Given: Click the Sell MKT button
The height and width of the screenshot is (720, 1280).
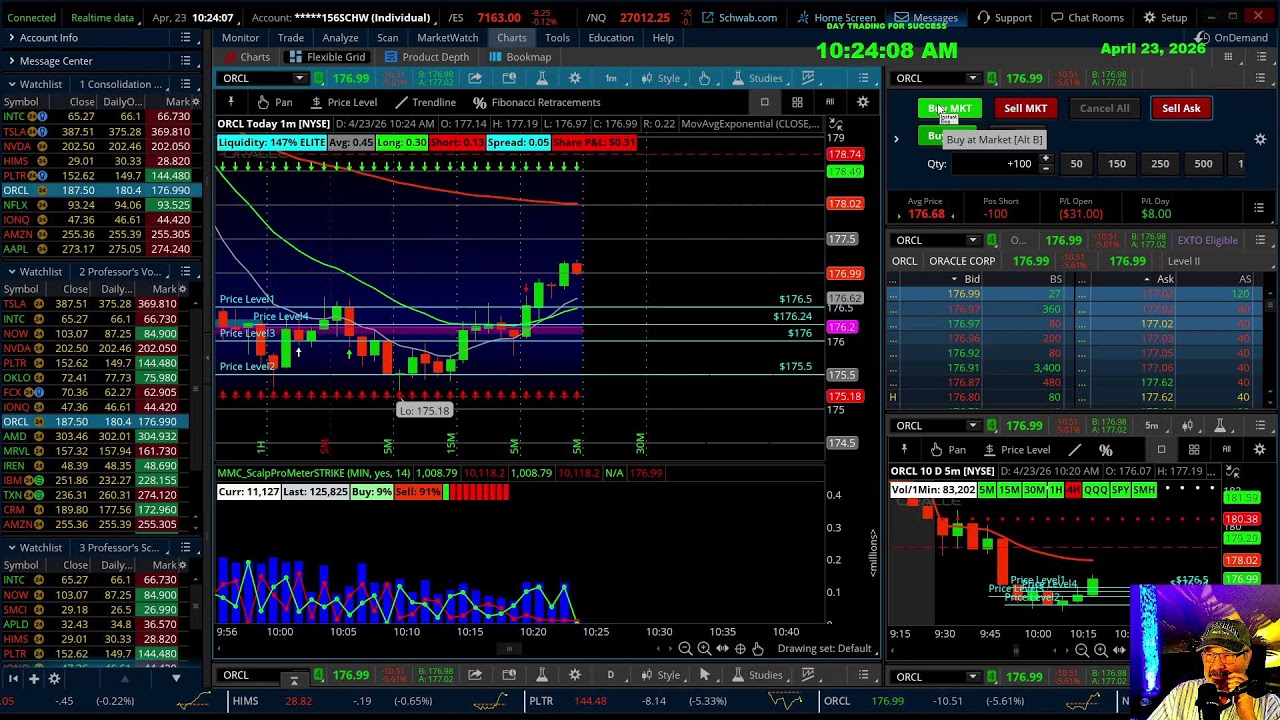Looking at the screenshot, I should (1025, 108).
